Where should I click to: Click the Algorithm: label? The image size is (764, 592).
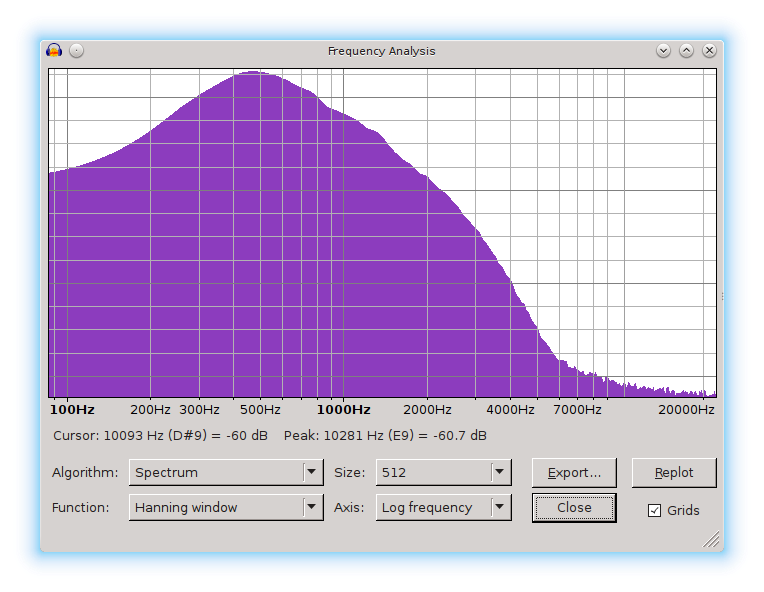click(85, 473)
